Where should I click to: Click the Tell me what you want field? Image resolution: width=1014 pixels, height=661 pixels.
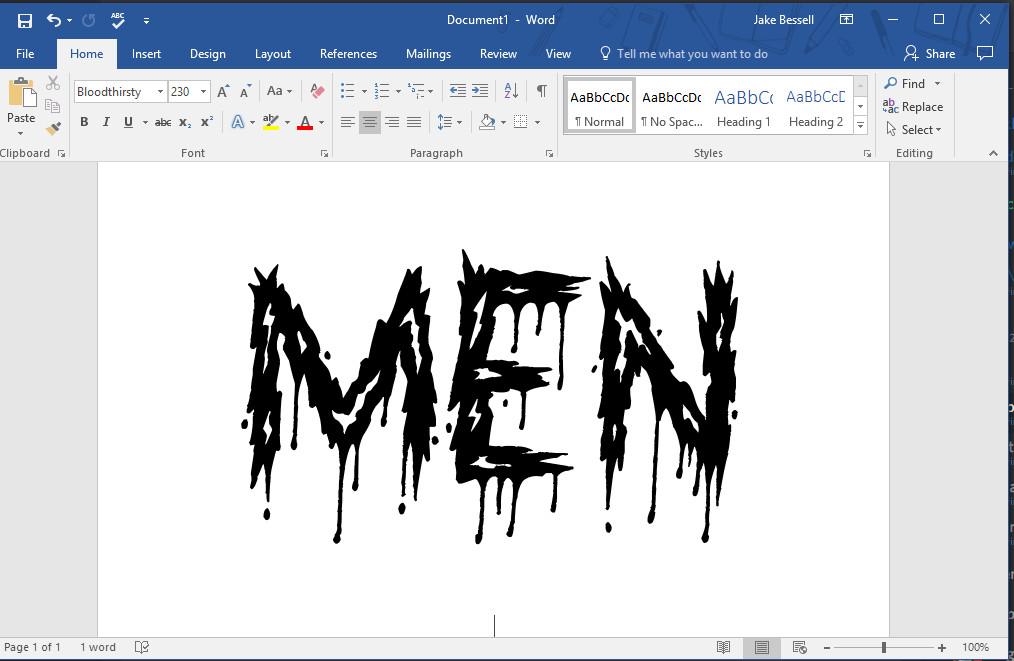[692, 54]
